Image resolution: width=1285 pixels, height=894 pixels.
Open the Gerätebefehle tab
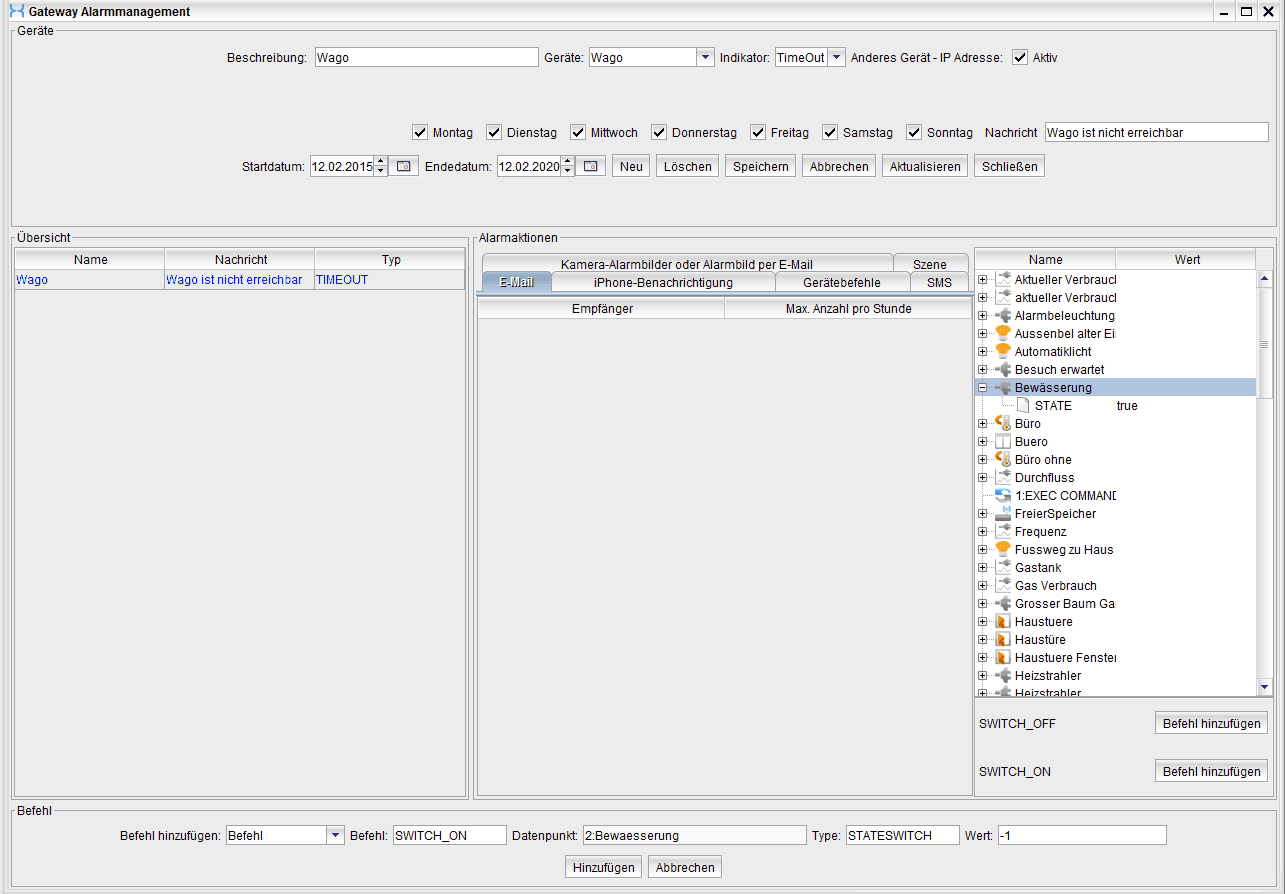click(841, 283)
